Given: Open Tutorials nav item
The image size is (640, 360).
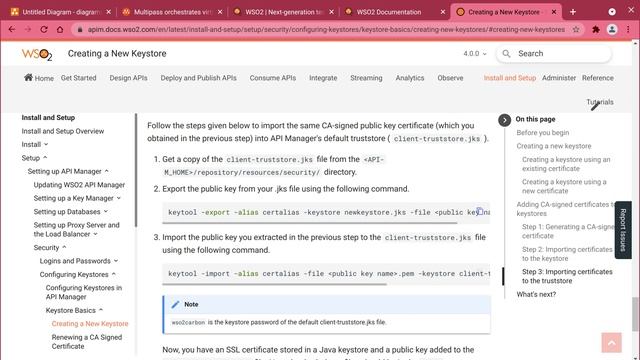Looking at the screenshot, I should pyautogui.click(x=600, y=102).
